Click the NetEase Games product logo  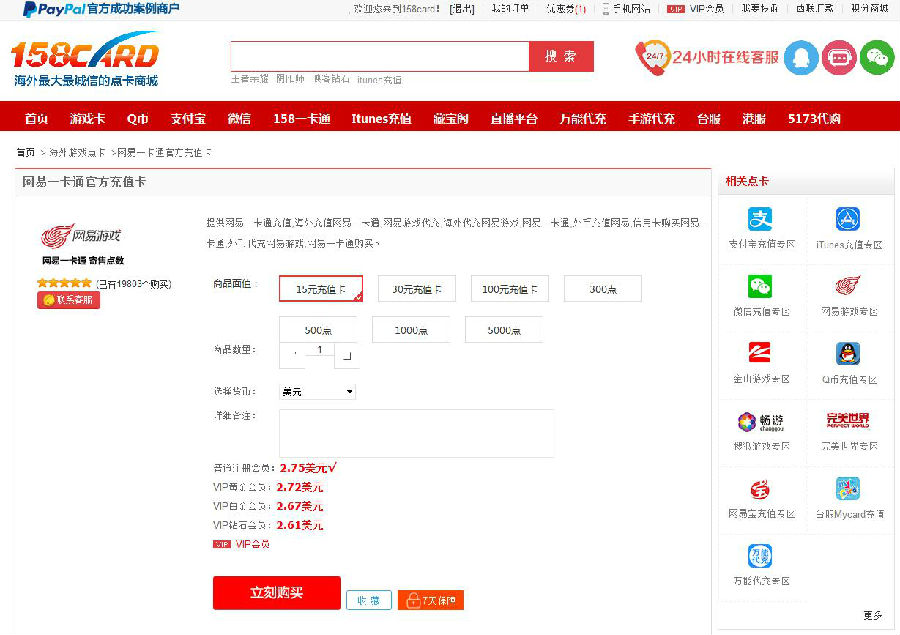(82, 235)
